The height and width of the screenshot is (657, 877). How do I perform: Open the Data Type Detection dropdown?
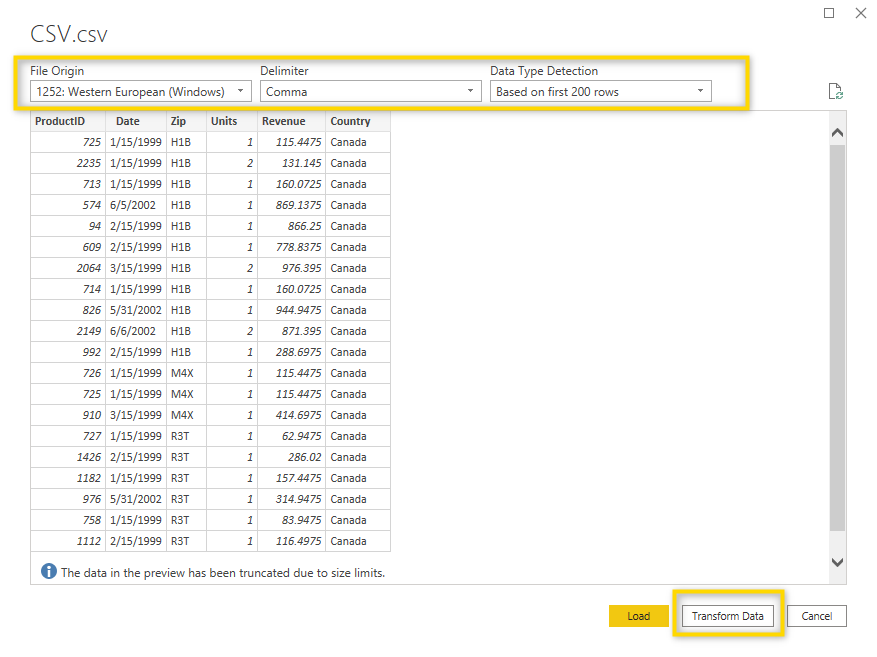pos(601,91)
